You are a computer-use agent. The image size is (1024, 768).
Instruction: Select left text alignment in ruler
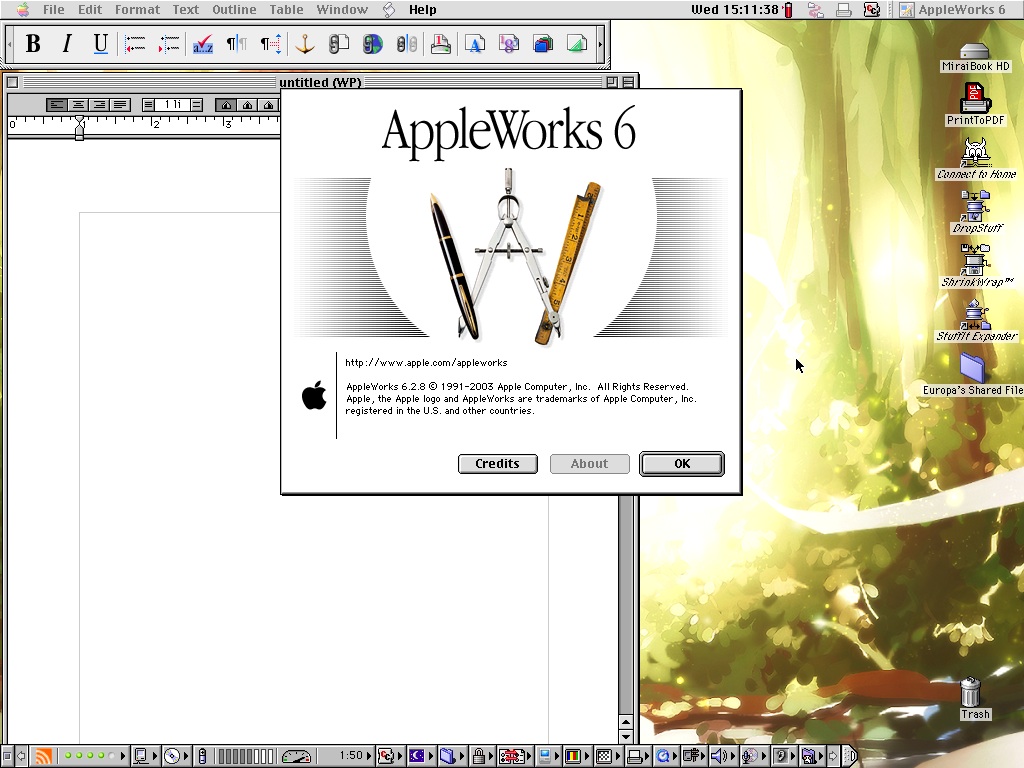tap(57, 105)
